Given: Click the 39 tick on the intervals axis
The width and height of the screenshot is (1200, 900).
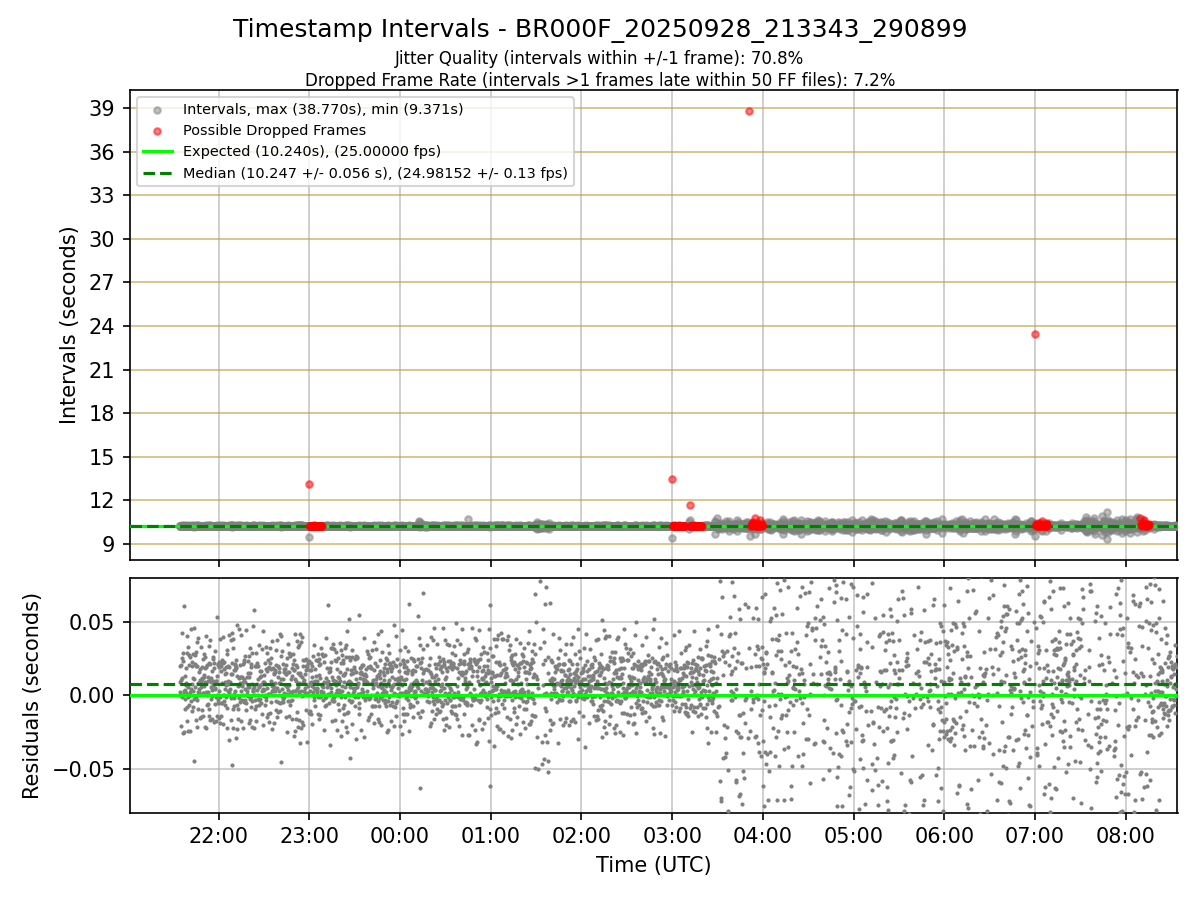Looking at the screenshot, I should pyautogui.click(x=103, y=108).
